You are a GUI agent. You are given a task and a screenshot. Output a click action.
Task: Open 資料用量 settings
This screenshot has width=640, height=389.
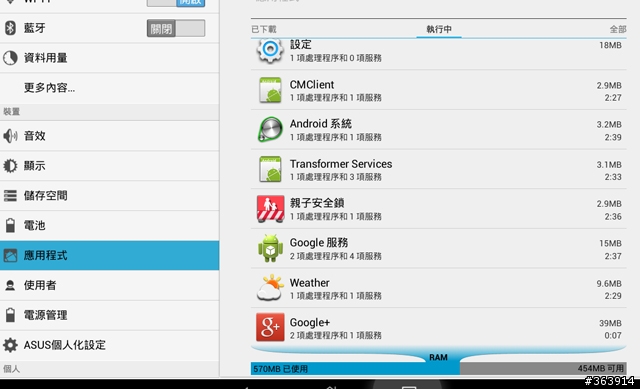[x=109, y=58]
